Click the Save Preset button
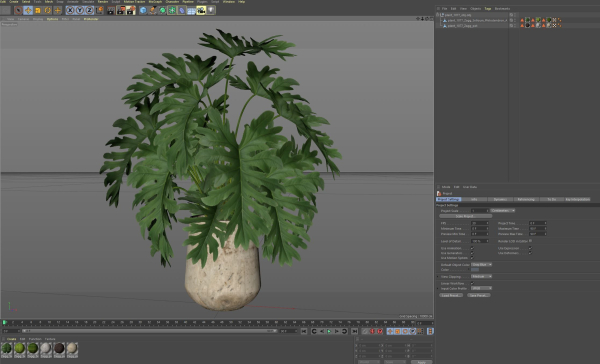The image size is (600, 364). click(479, 295)
